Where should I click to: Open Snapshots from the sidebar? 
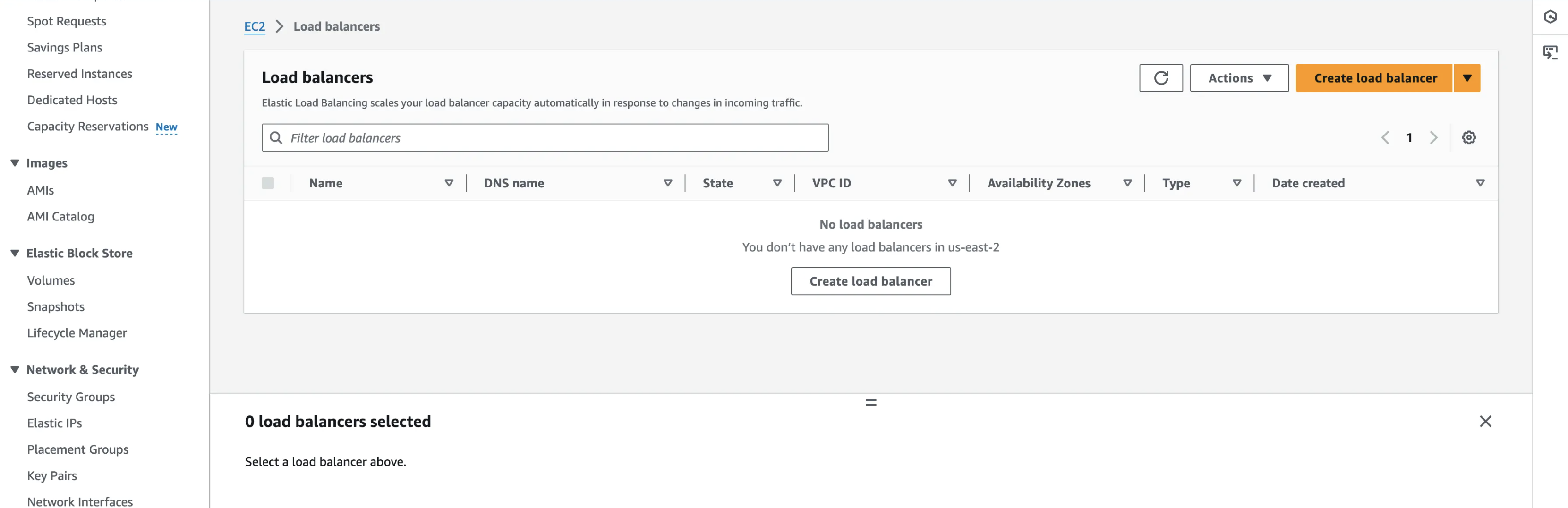point(55,306)
